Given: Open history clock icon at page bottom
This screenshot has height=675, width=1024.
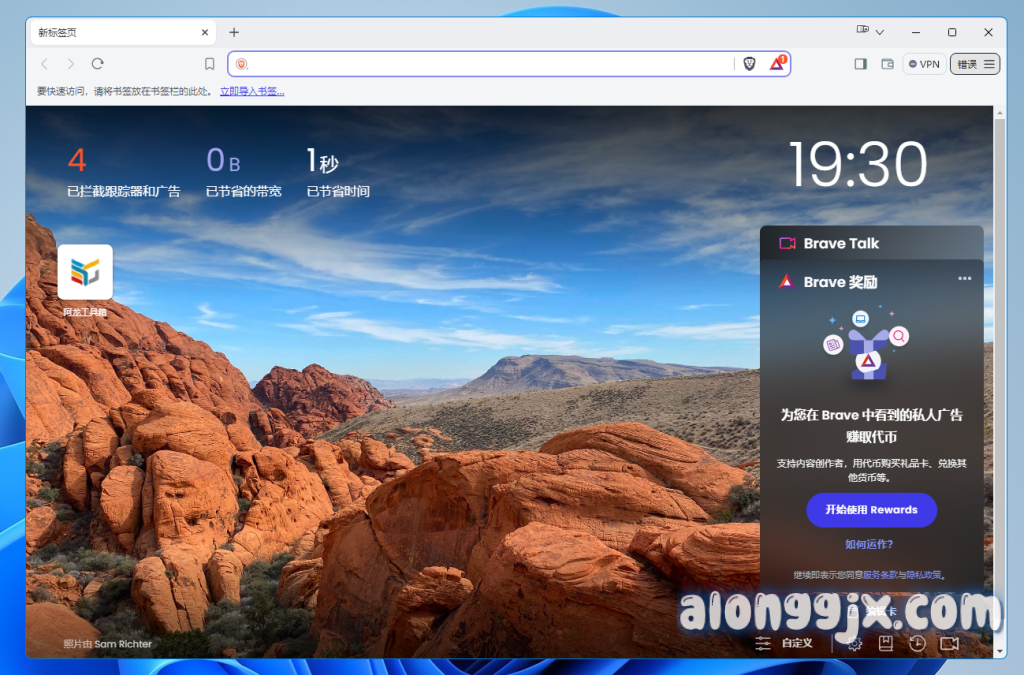Looking at the screenshot, I should click(917, 643).
